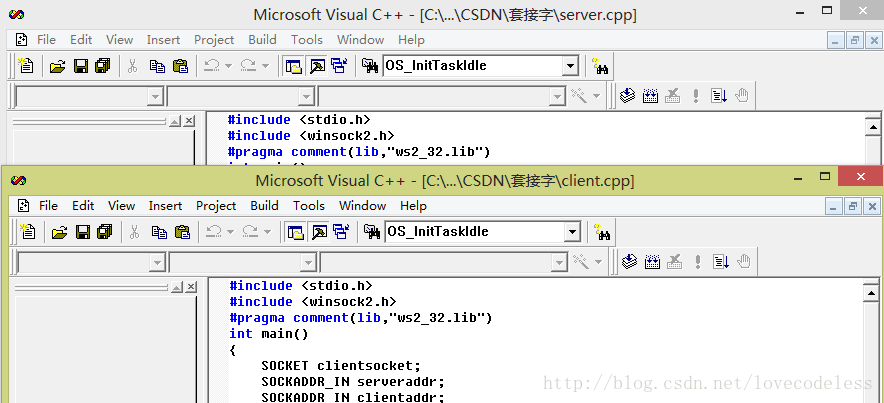Click Copy icon in server.cpp window
Image resolution: width=884 pixels, height=403 pixels.
[x=157, y=66]
